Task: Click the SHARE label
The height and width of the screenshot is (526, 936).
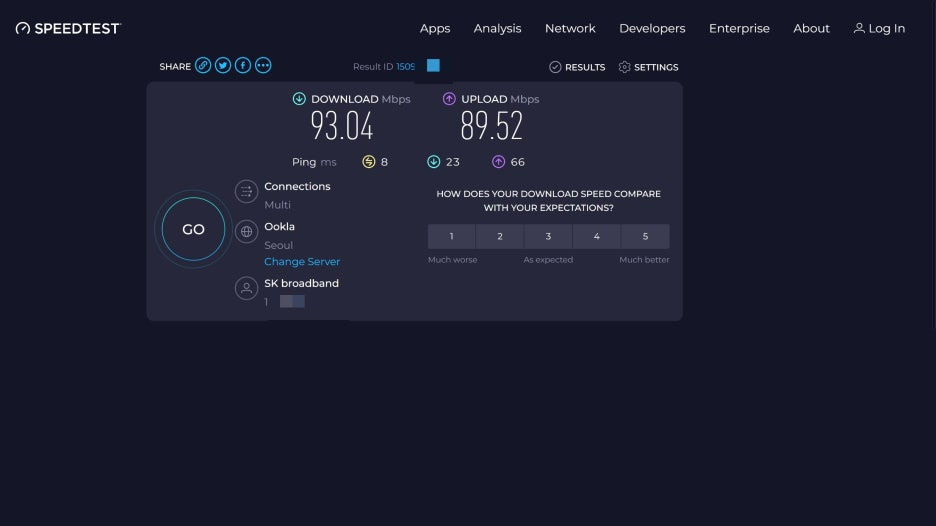Action: (x=175, y=66)
